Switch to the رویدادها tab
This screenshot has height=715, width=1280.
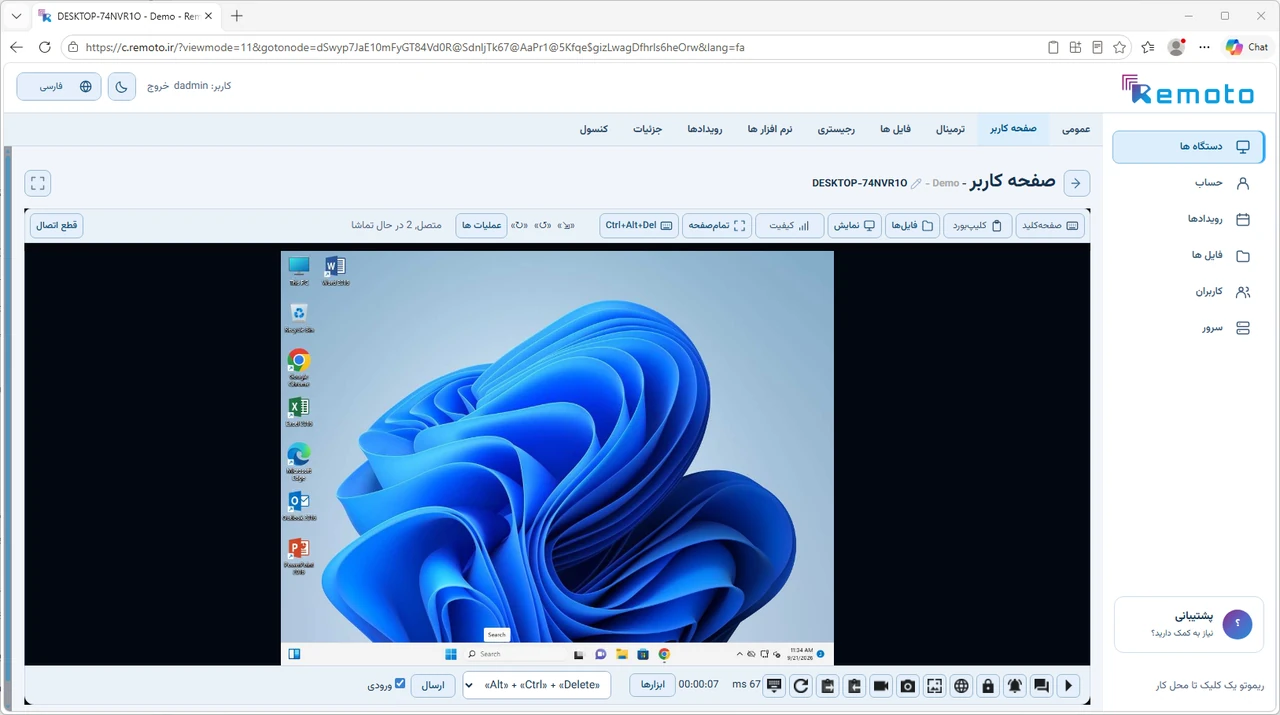click(705, 129)
